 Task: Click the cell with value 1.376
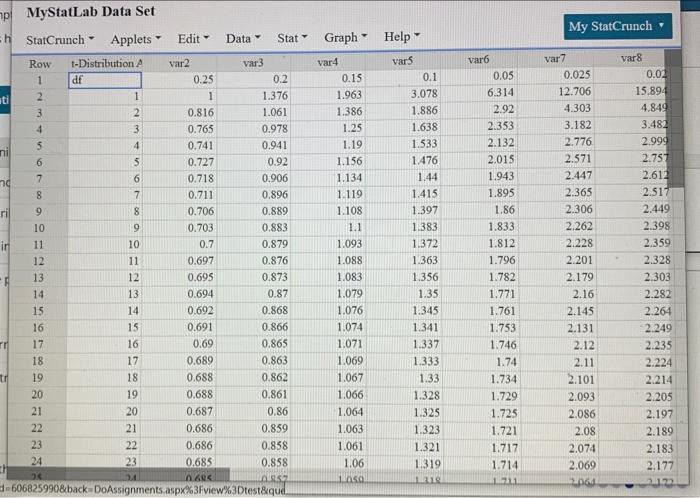coord(254,96)
